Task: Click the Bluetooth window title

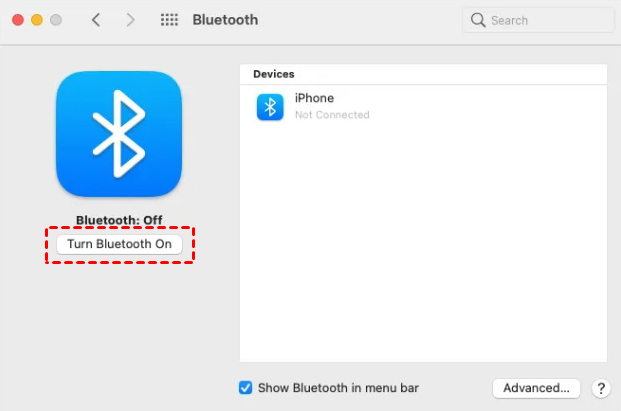Action: pos(225,20)
